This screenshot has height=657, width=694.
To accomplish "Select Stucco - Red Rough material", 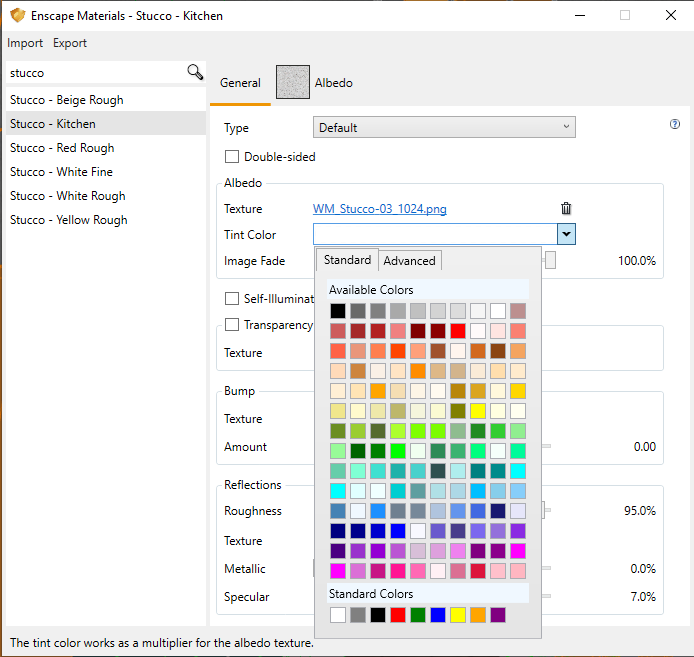I will (105, 147).
